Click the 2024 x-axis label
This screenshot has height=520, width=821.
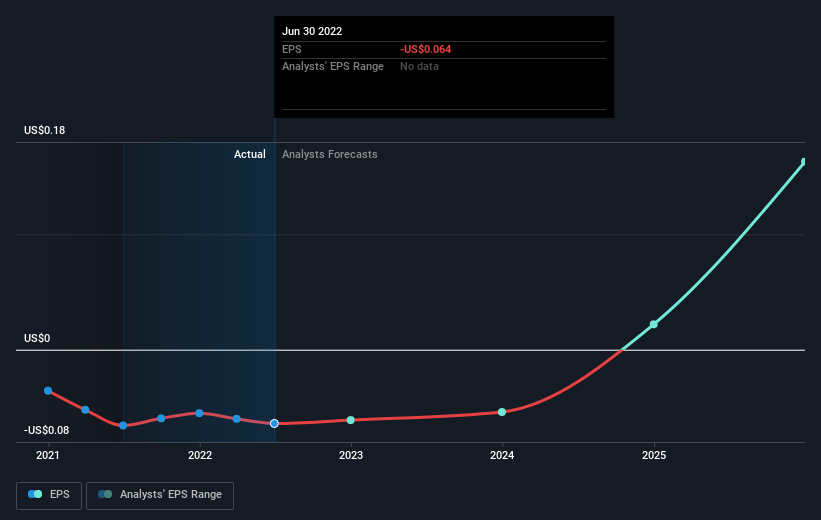click(x=502, y=455)
